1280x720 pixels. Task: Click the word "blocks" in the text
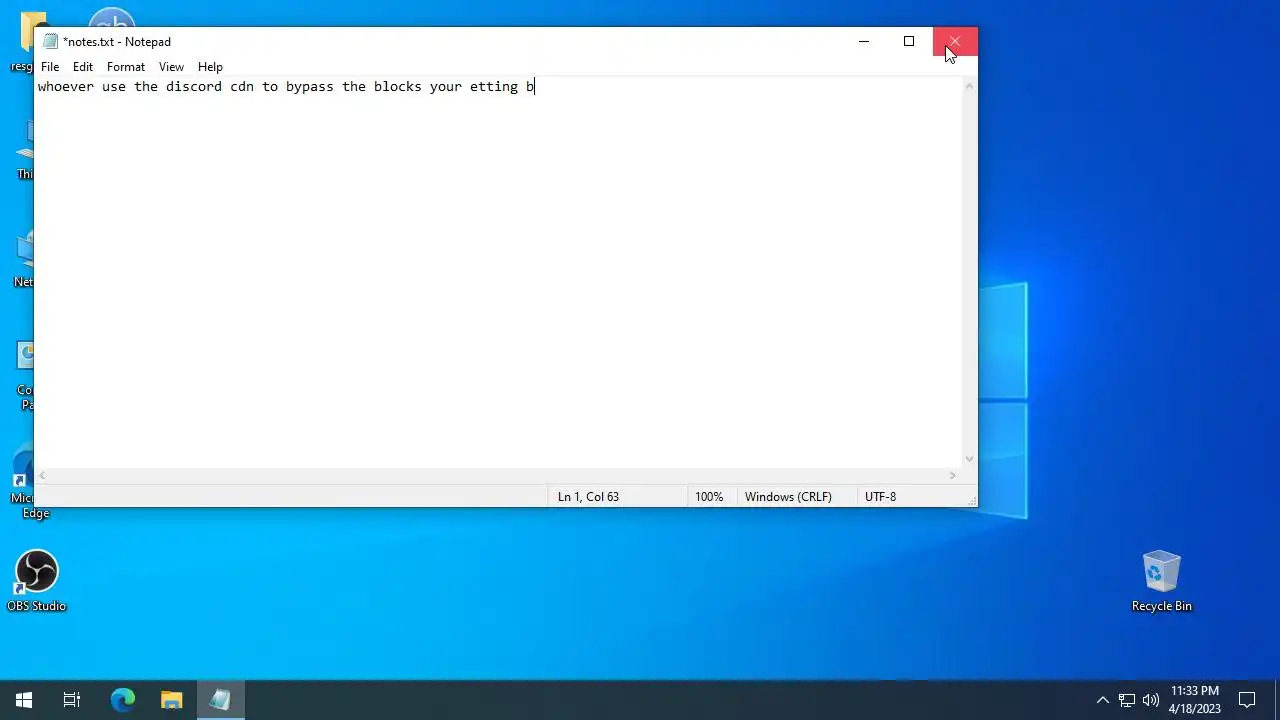398,87
